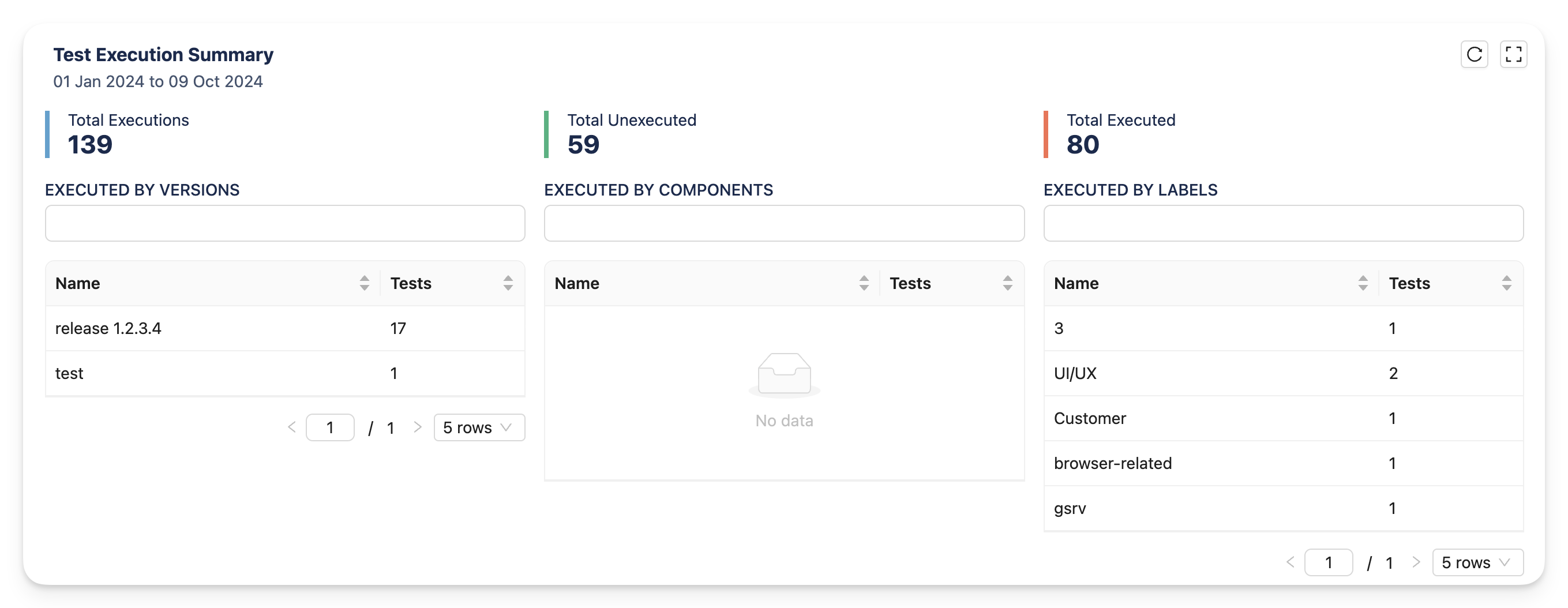Click the versions table page number box
The image size is (1568, 608).
click(x=330, y=427)
